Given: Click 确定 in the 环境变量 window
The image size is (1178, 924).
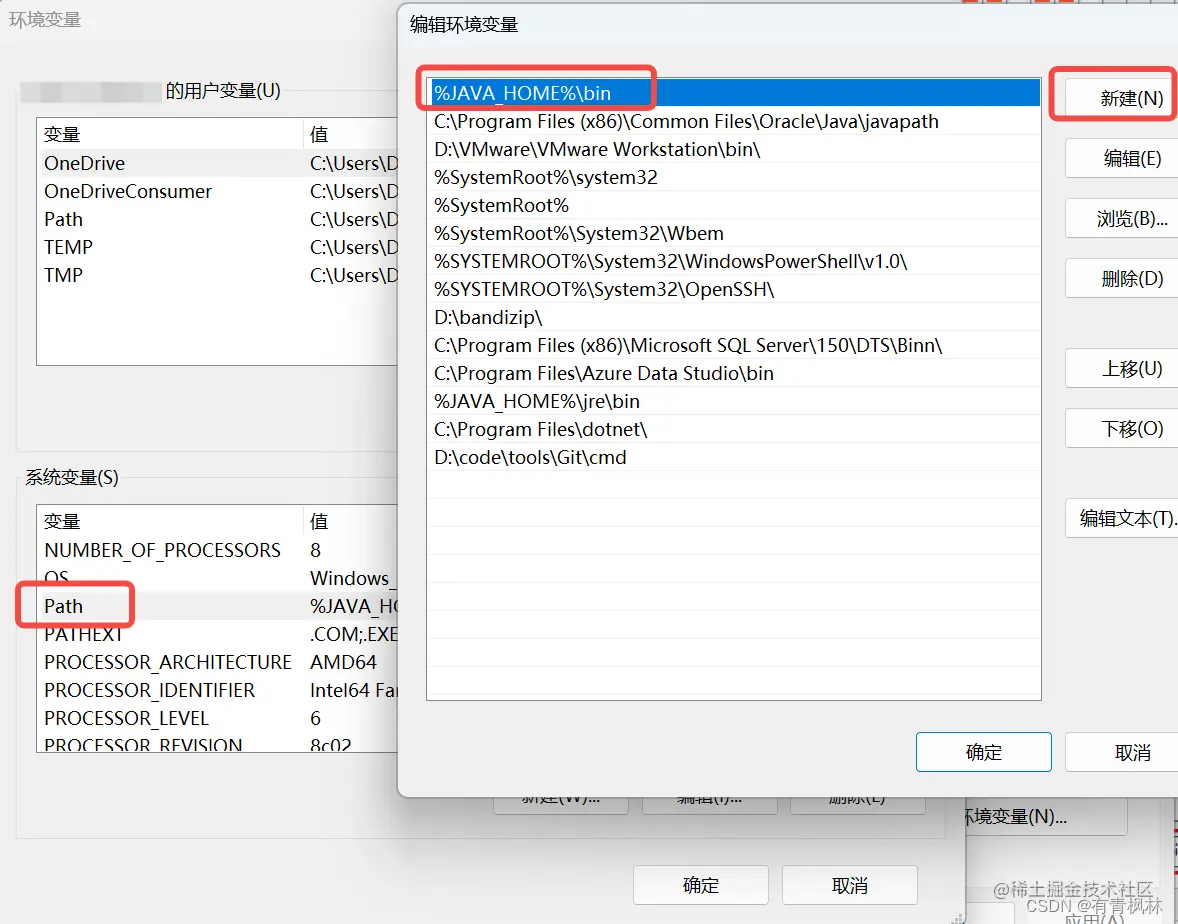Looking at the screenshot, I should click(x=701, y=886).
